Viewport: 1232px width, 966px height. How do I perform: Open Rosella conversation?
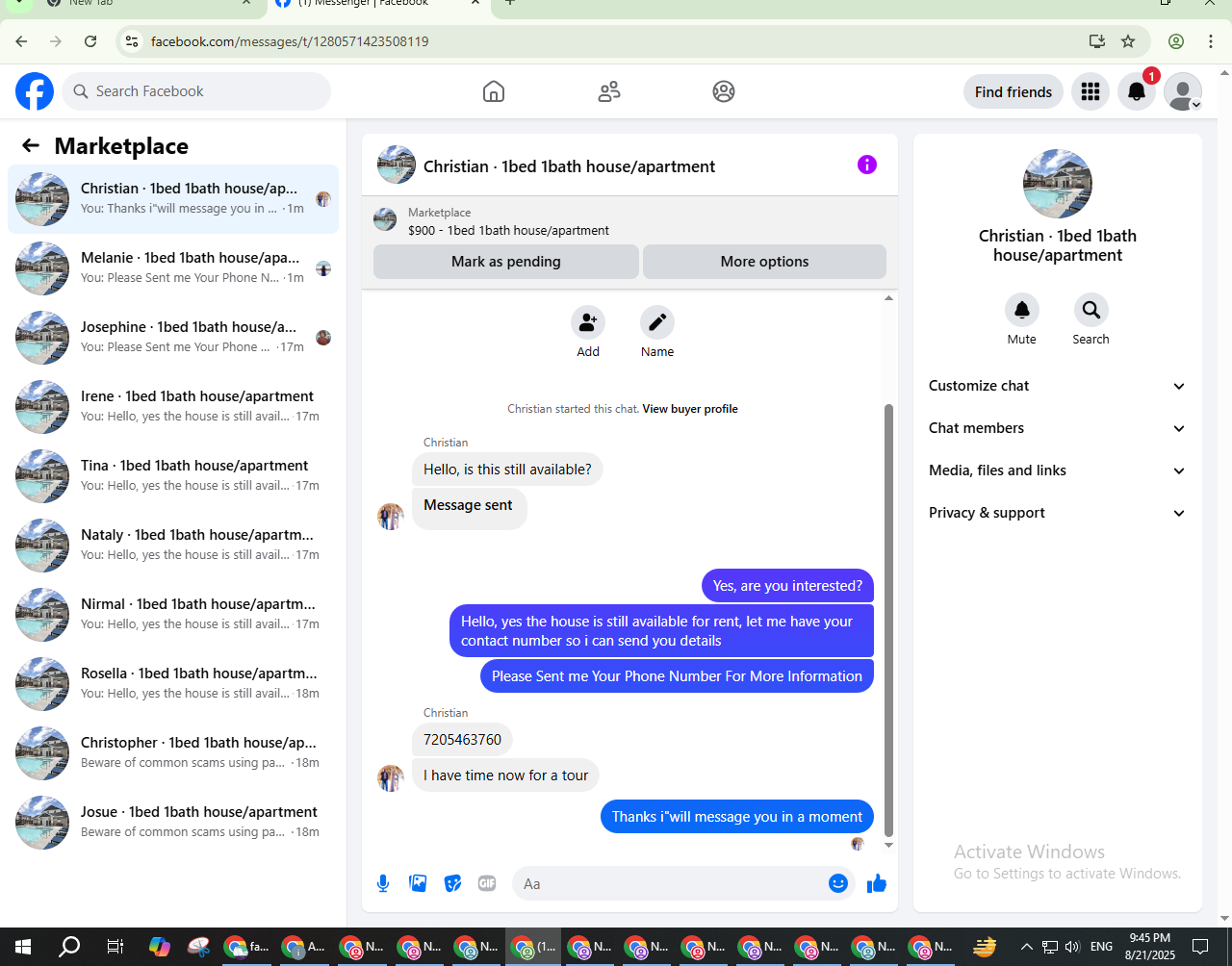173,684
